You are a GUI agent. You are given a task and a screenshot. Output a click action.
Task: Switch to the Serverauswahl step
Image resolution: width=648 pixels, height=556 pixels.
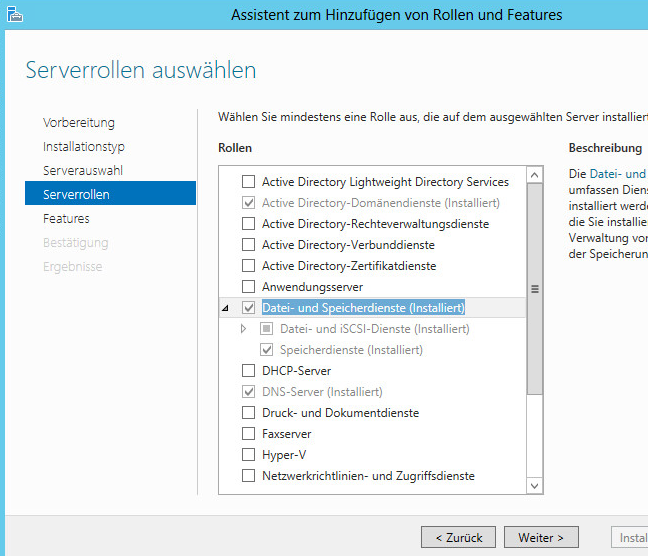pyautogui.click(x=83, y=170)
